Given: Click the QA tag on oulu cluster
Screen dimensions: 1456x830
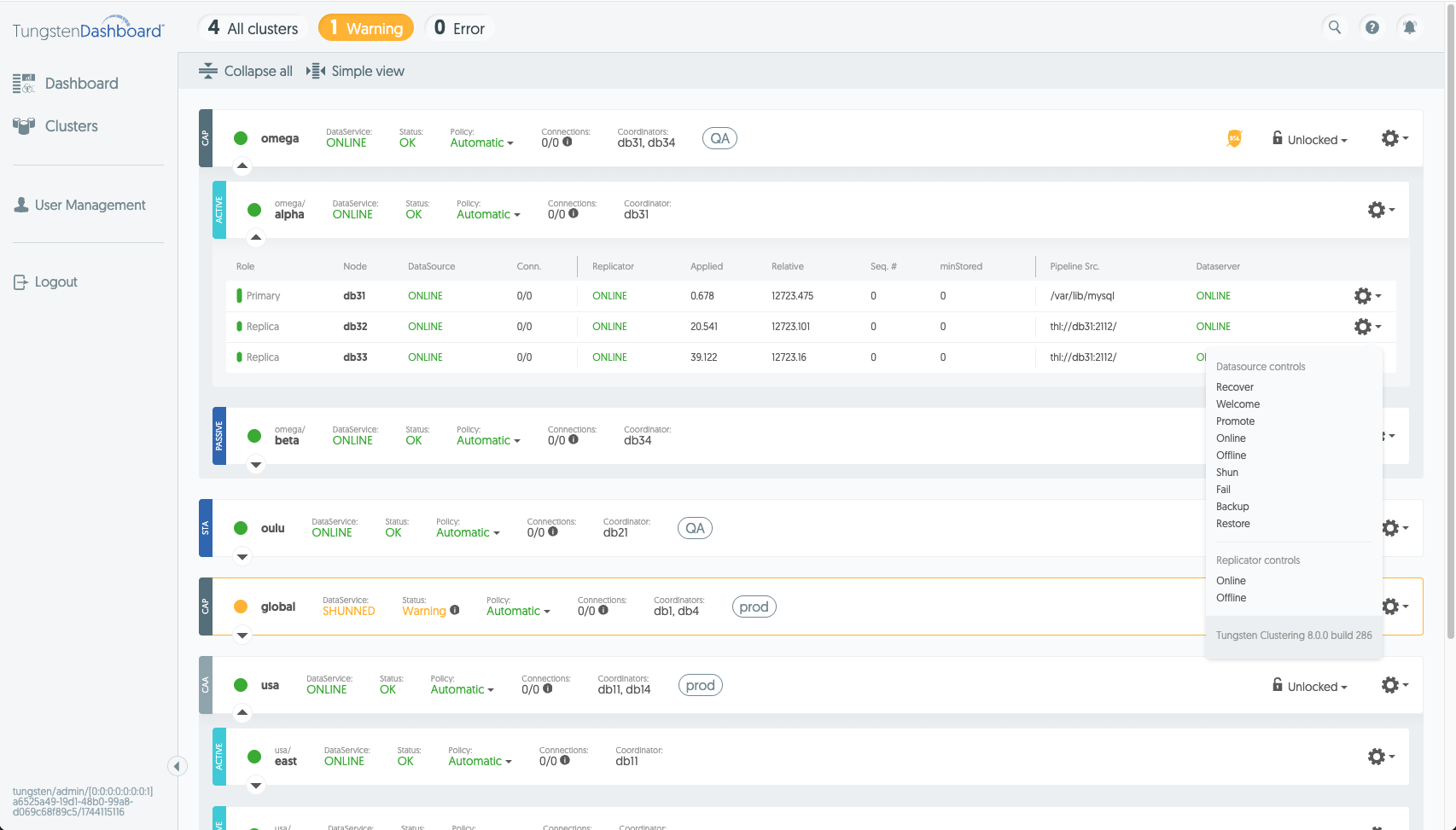Looking at the screenshot, I should (x=695, y=528).
